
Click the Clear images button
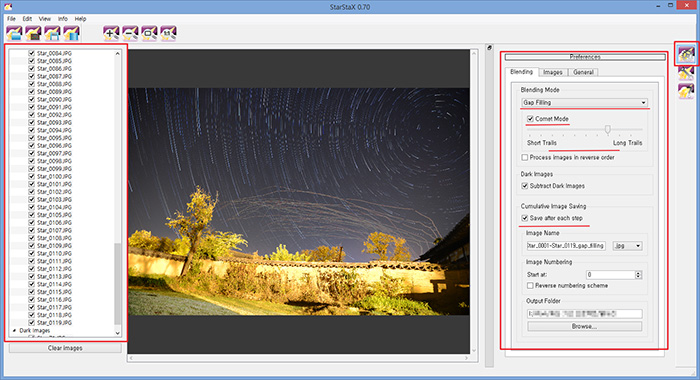click(x=65, y=348)
